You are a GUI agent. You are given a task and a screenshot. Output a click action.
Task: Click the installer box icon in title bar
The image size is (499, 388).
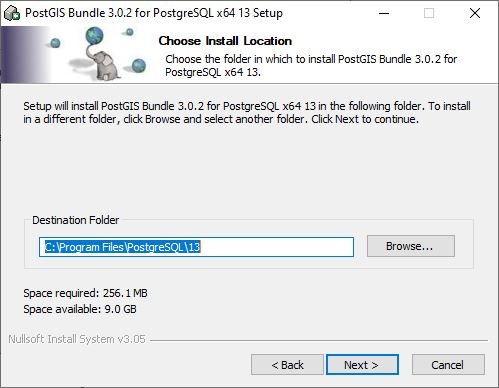pyautogui.click(x=12, y=13)
